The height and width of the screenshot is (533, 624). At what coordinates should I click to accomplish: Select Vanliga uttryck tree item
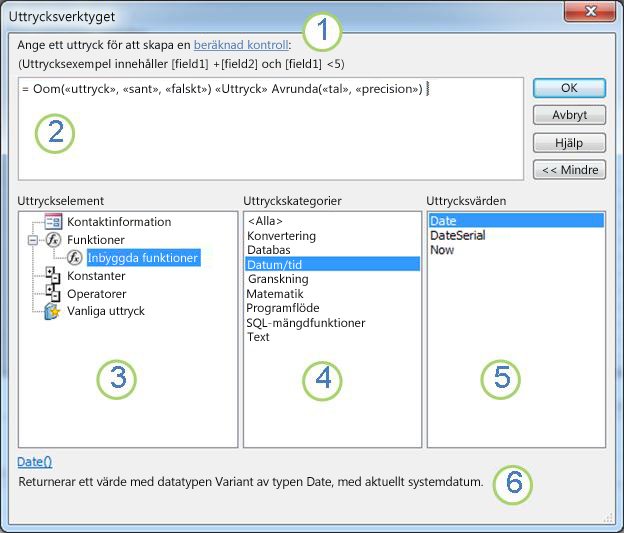[x=105, y=311]
